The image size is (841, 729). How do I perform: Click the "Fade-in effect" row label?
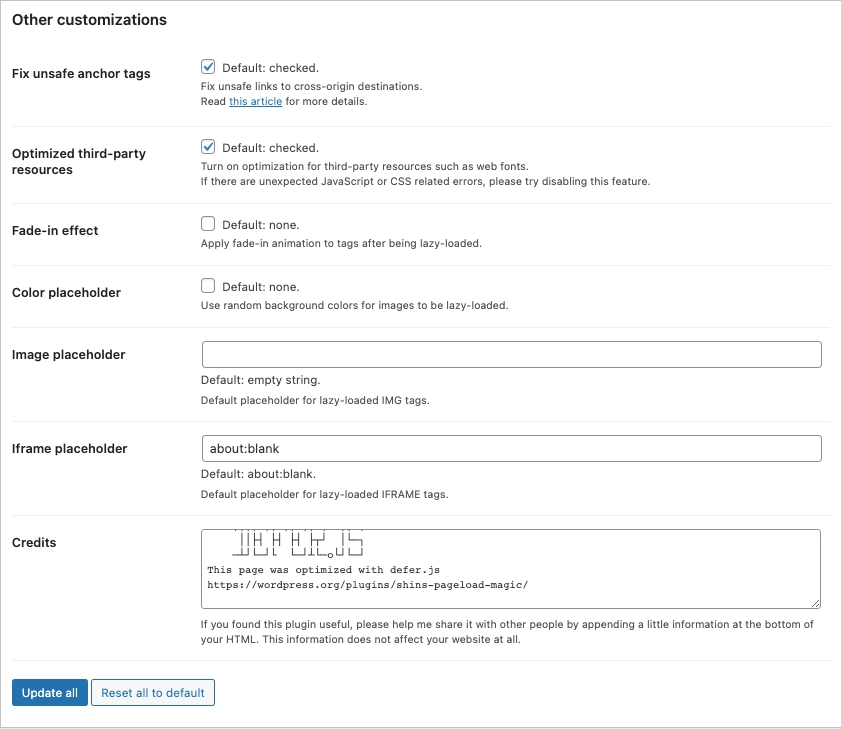[55, 231]
